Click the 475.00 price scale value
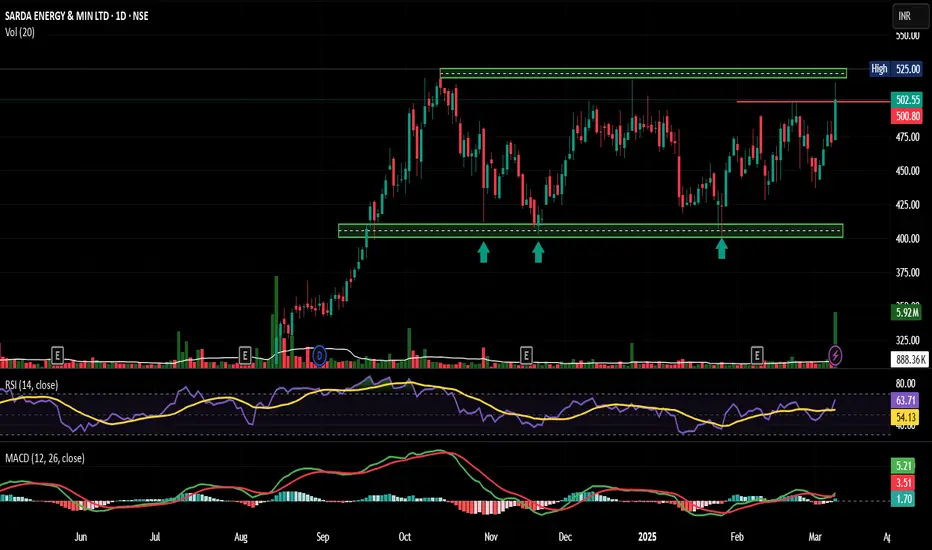The height and width of the screenshot is (550, 932). coord(908,137)
